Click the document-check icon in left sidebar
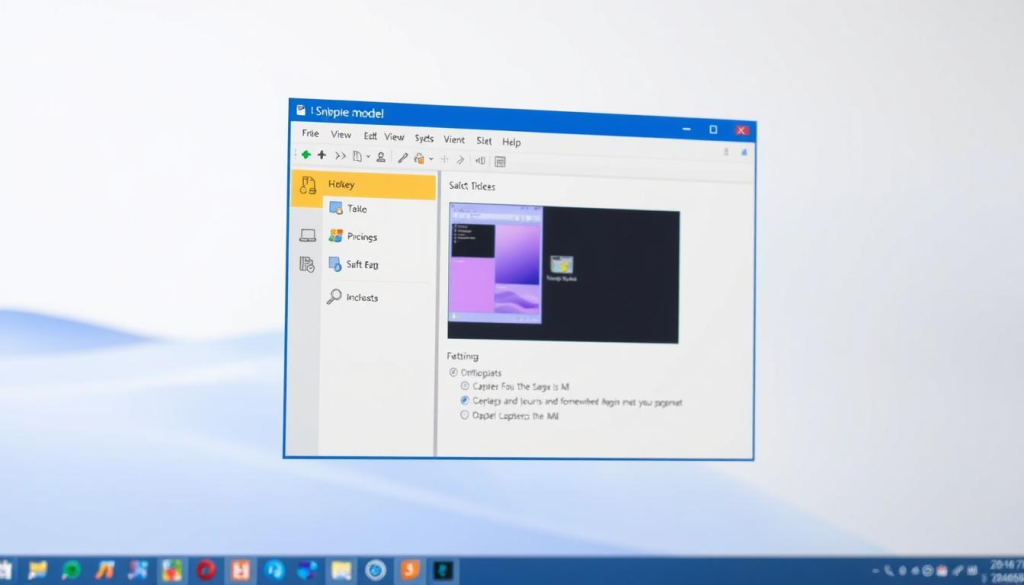The width and height of the screenshot is (1024, 585). pos(307,264)
